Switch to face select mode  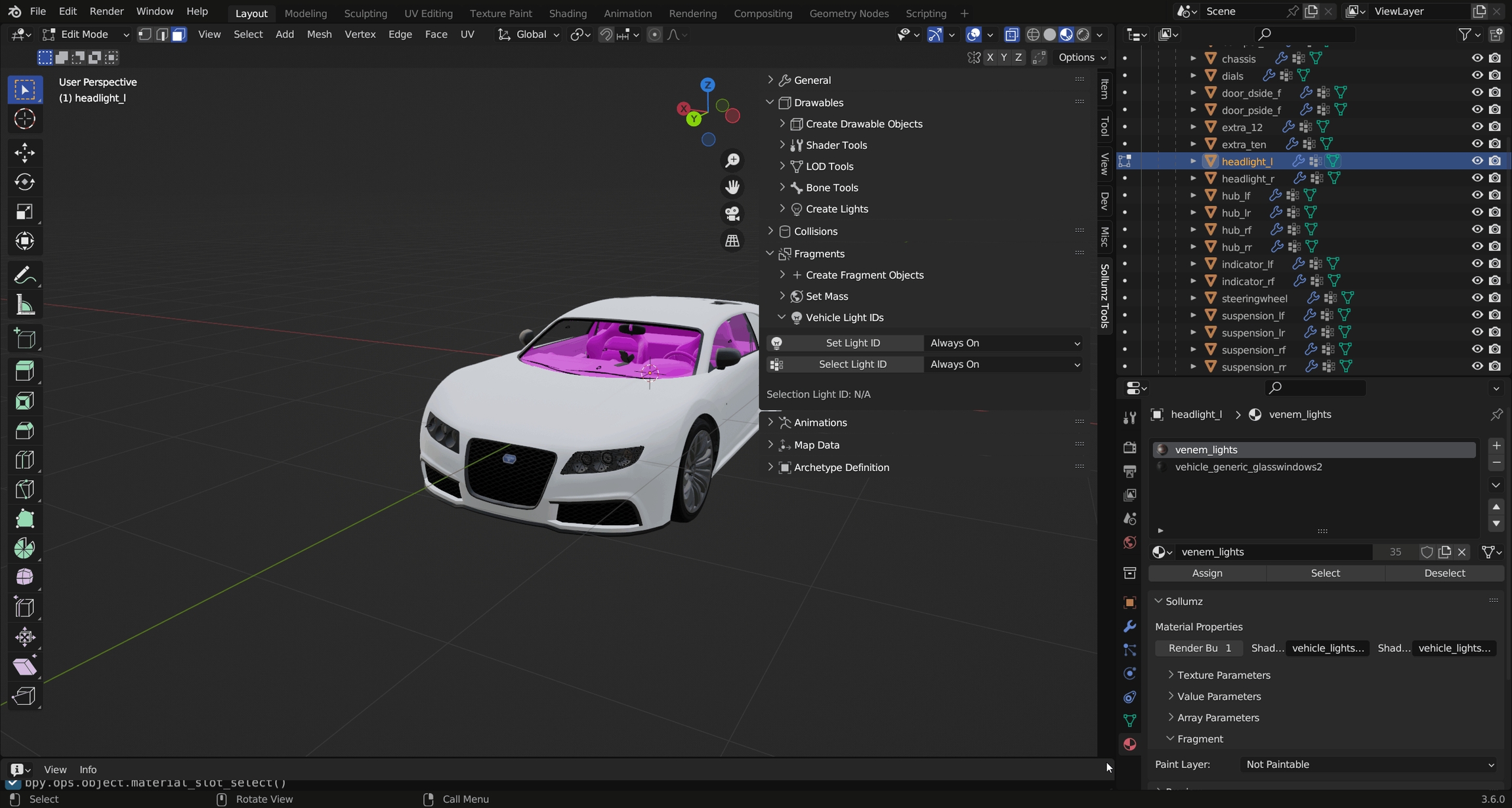(178, 35)
